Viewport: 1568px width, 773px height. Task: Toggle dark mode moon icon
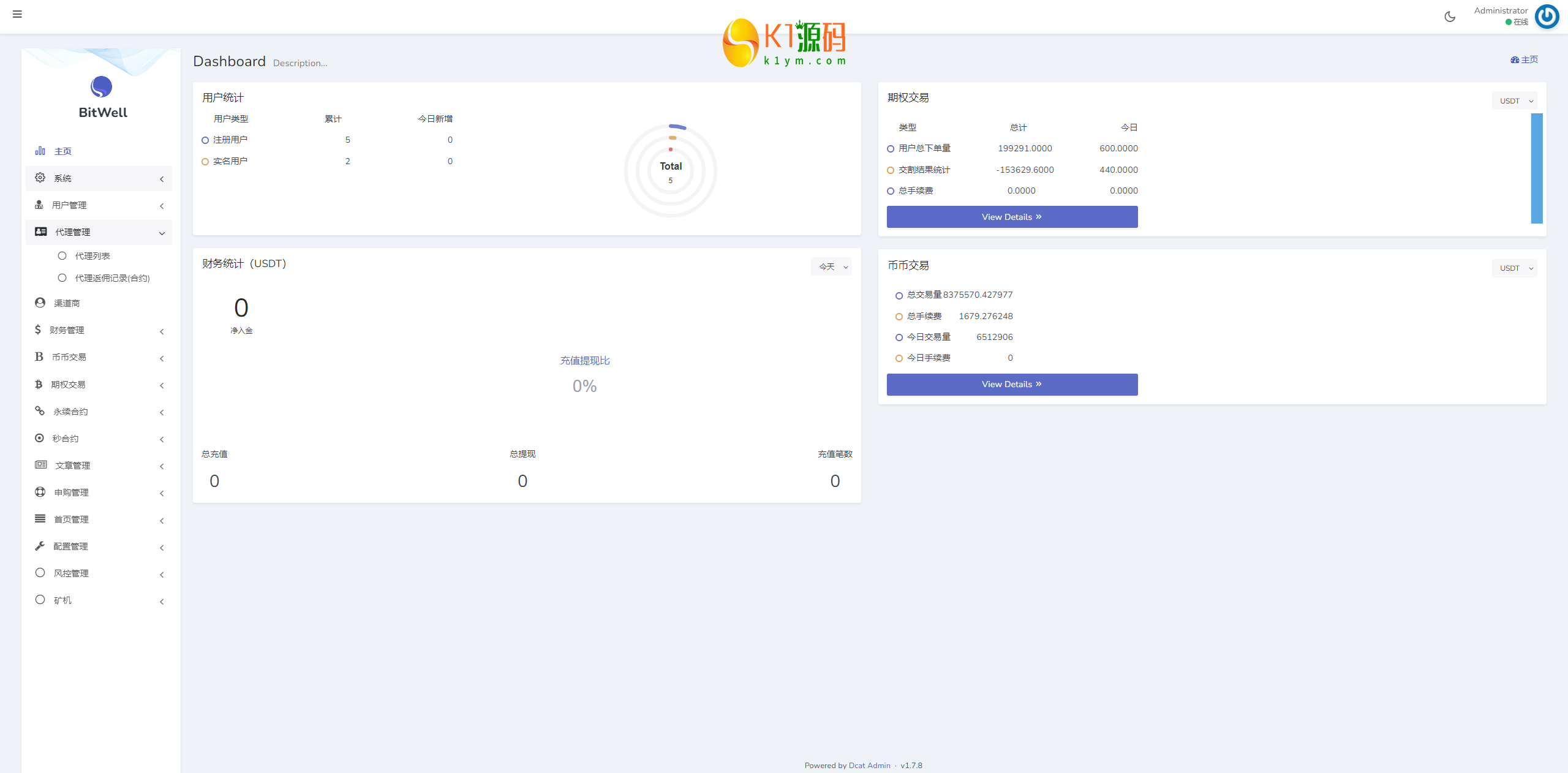click(1450, 17)
